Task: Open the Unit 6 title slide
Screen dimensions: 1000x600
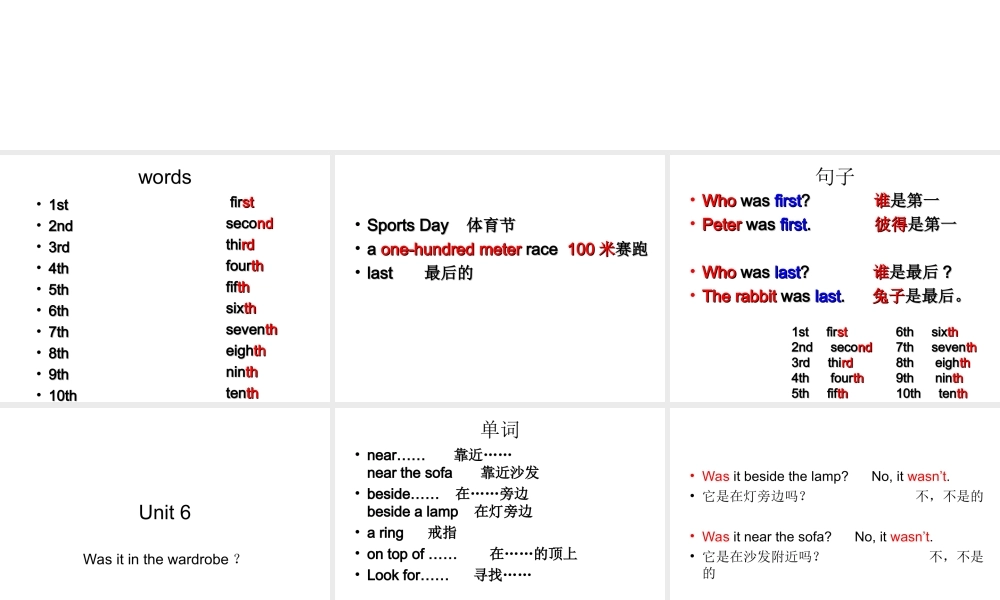Action: [x=165, y=504]
